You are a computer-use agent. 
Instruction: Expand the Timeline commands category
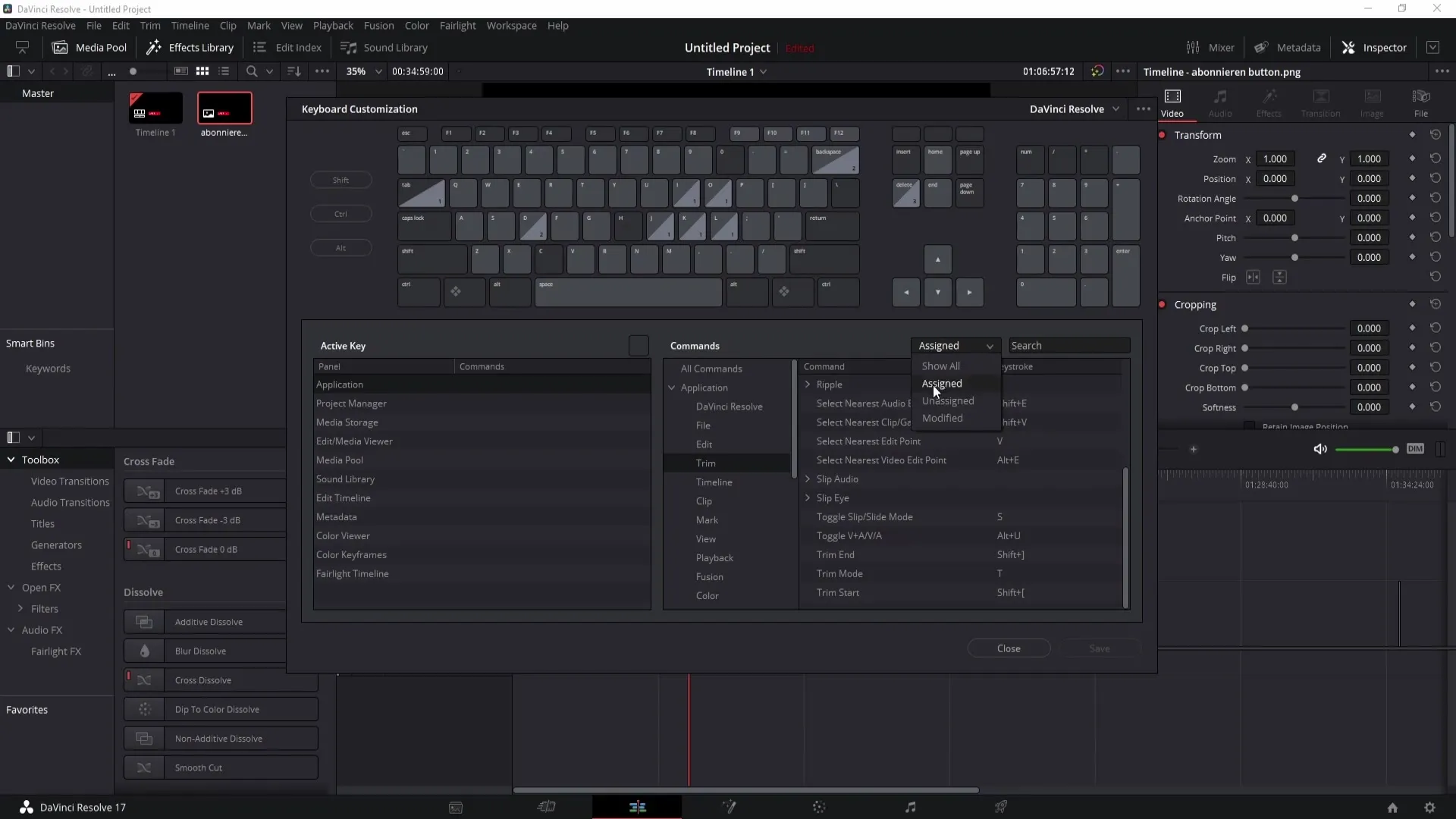pyautogui.click(x=714, y=481)
